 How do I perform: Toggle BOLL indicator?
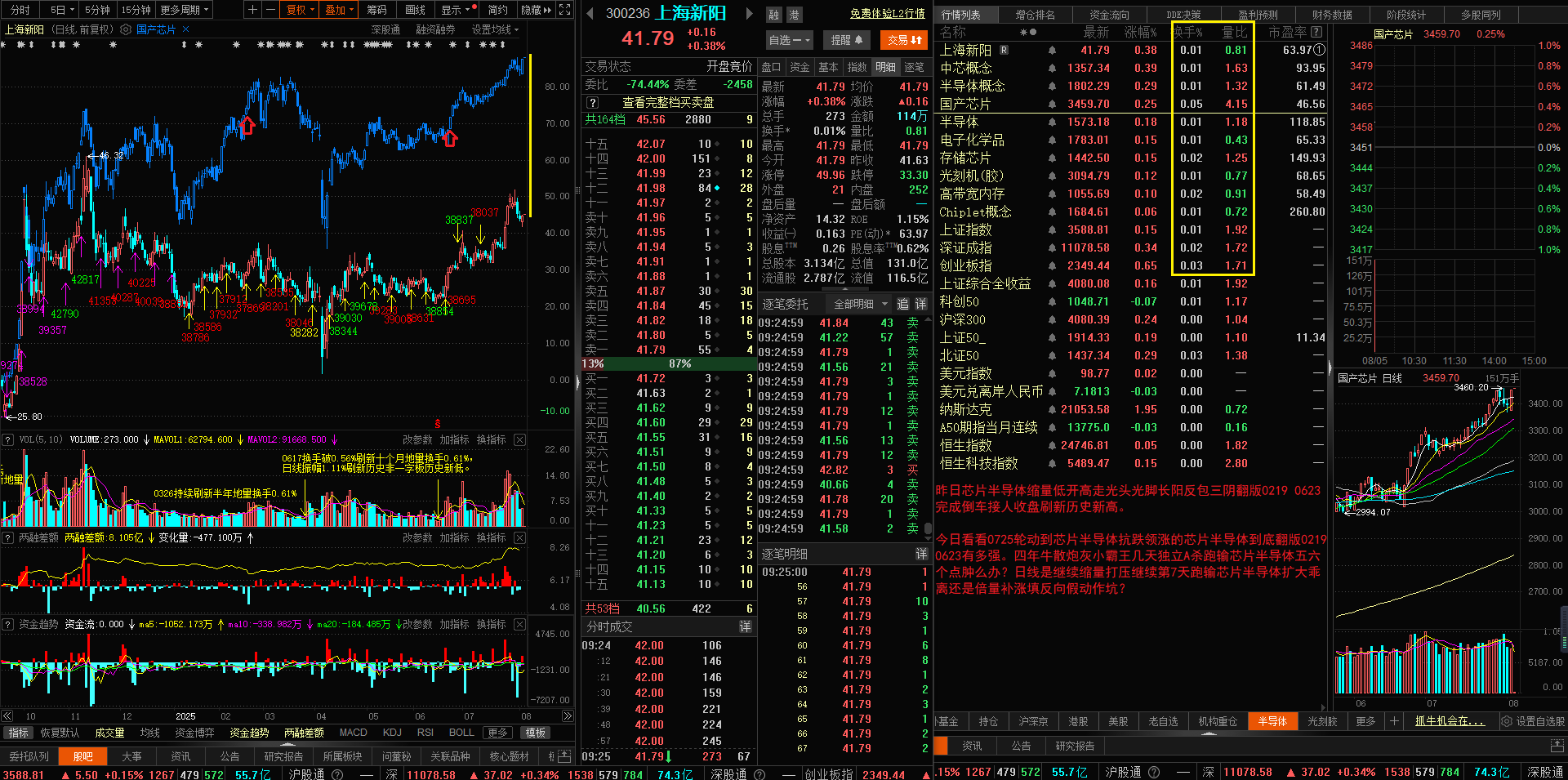[461, 733]
